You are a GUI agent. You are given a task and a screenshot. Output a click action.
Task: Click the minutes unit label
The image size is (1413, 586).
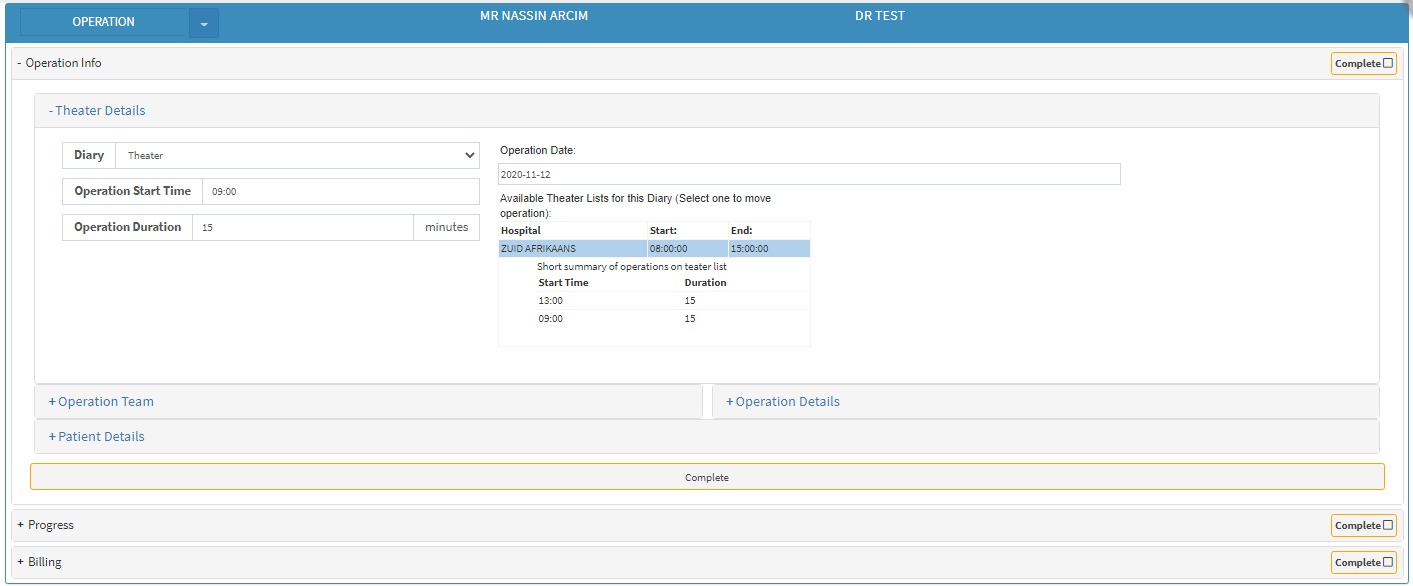[447, 227]
